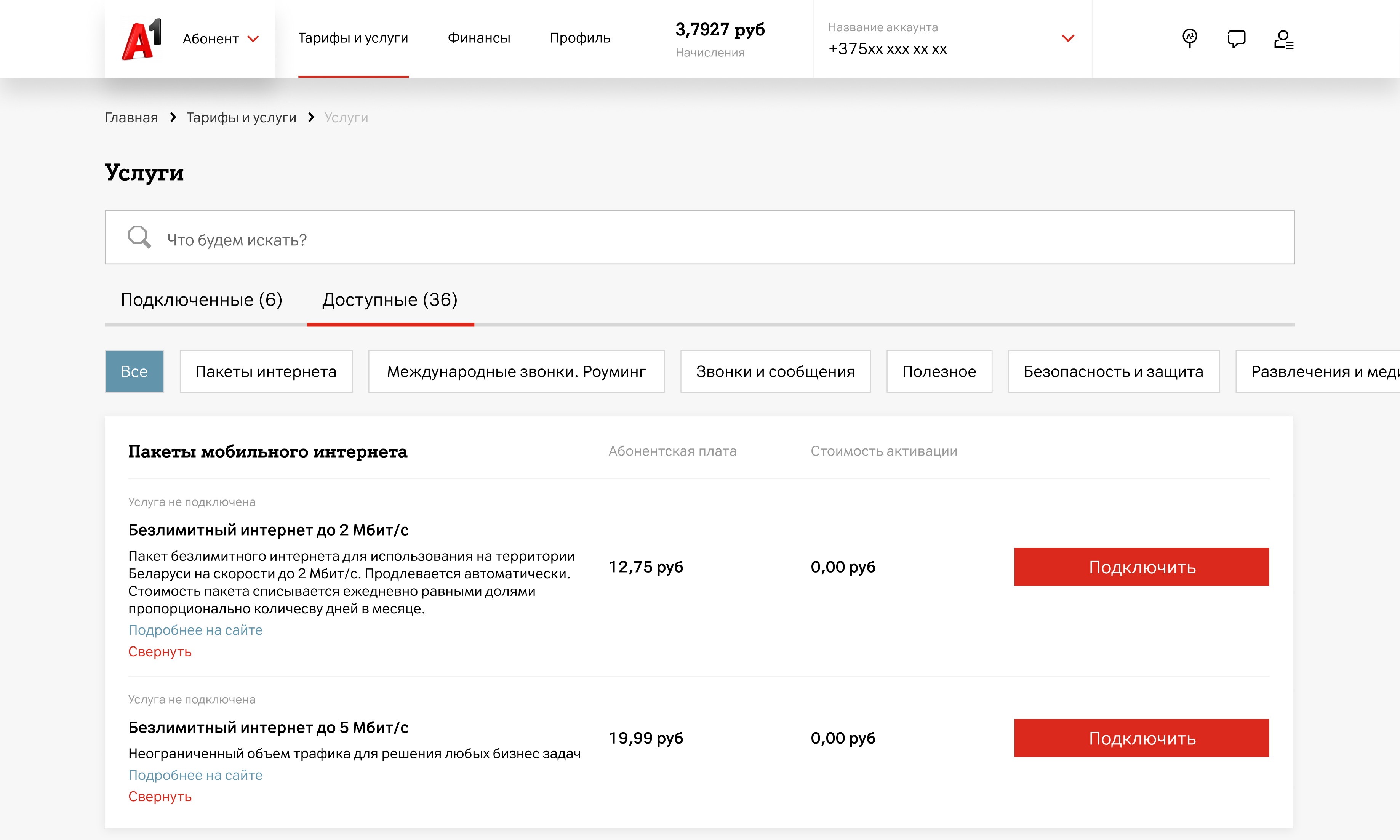Click the magnifier search icon
This screenshot has width=1400, height=840.
coord(139,237)
